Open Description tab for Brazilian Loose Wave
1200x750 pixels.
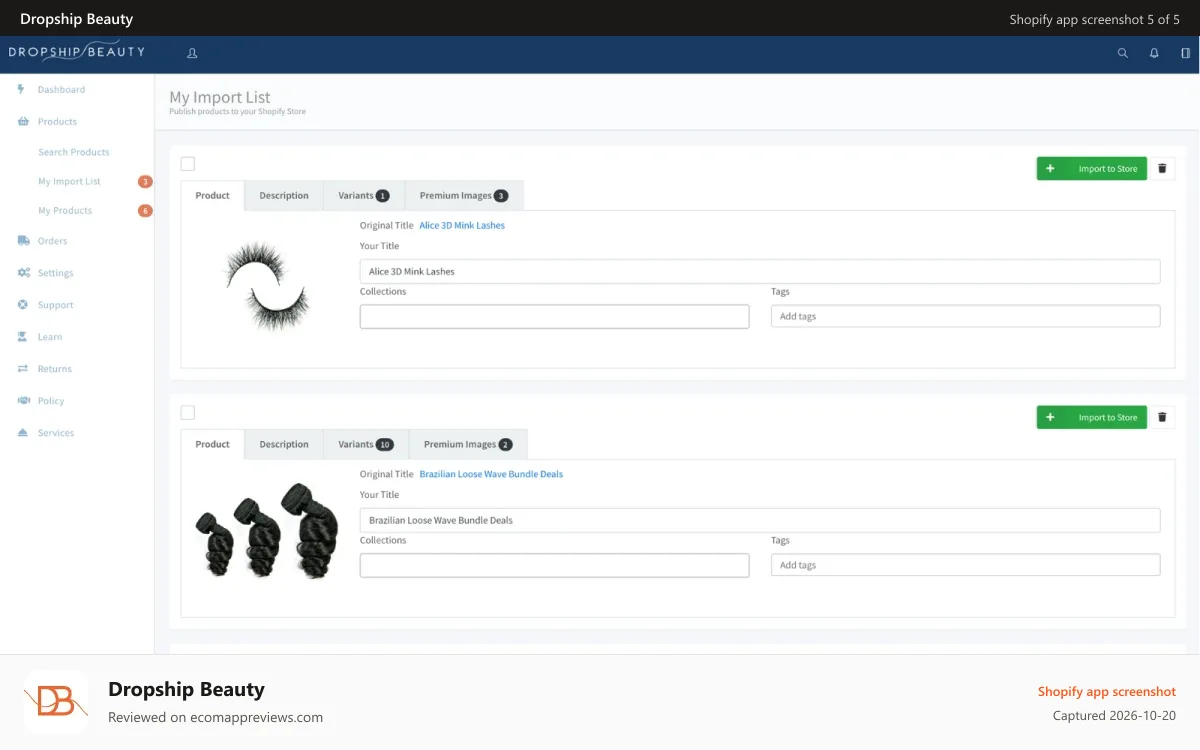click(x=284, y=444)
